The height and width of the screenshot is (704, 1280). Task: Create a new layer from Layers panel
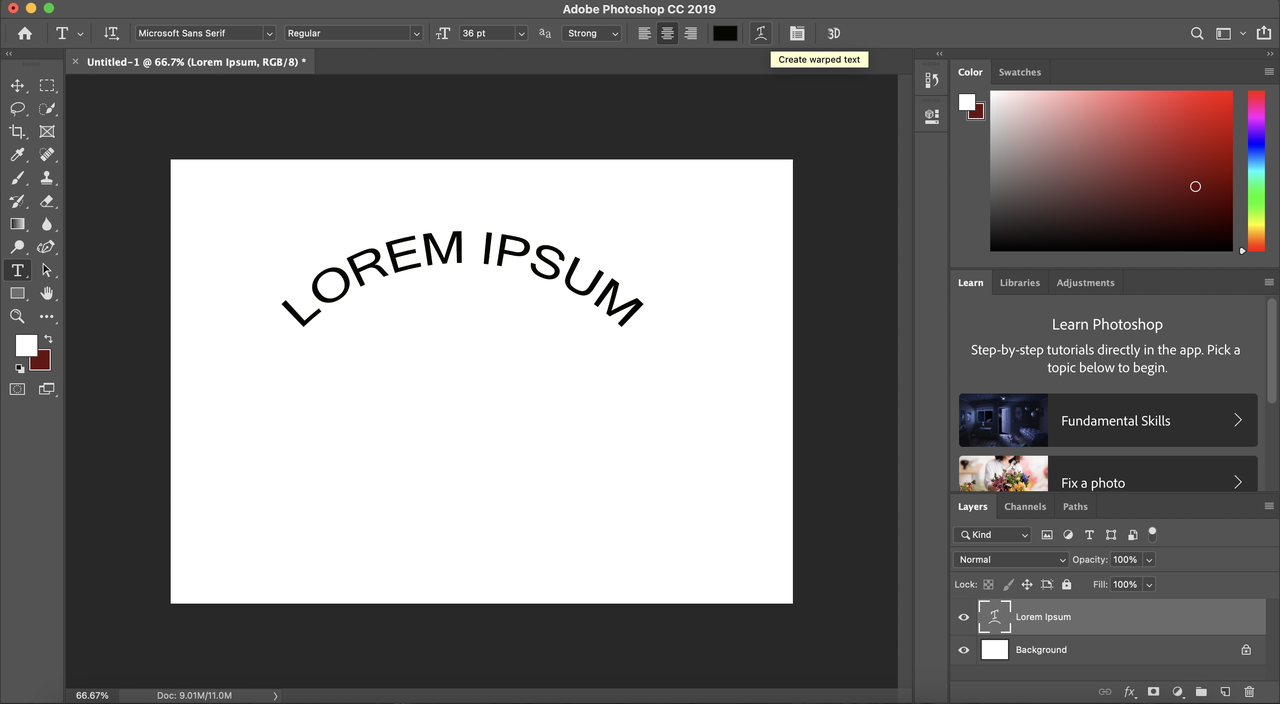(1225, 691)
